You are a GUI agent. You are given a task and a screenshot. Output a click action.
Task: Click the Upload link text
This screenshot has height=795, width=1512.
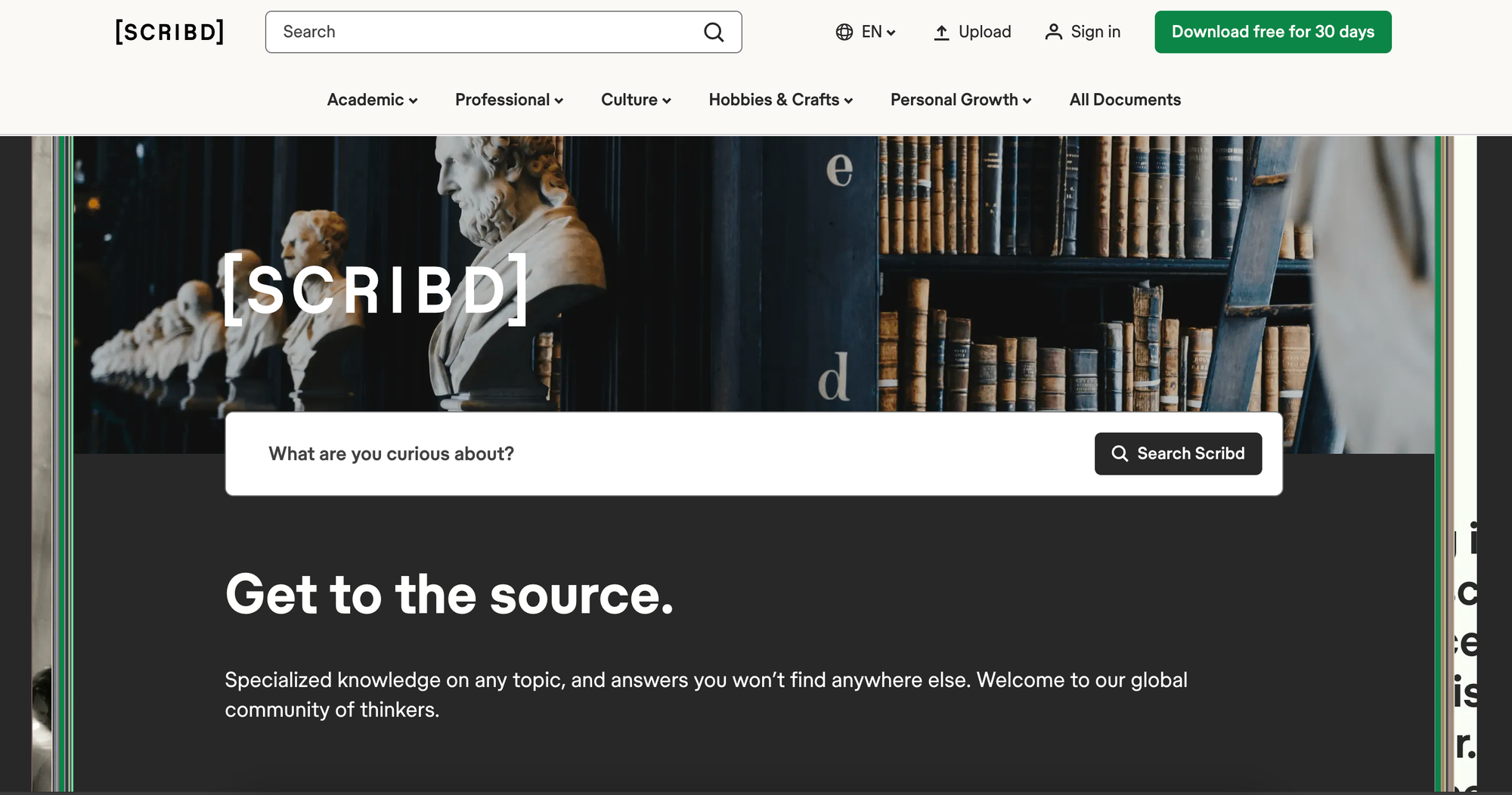click(x=984, y=32)
